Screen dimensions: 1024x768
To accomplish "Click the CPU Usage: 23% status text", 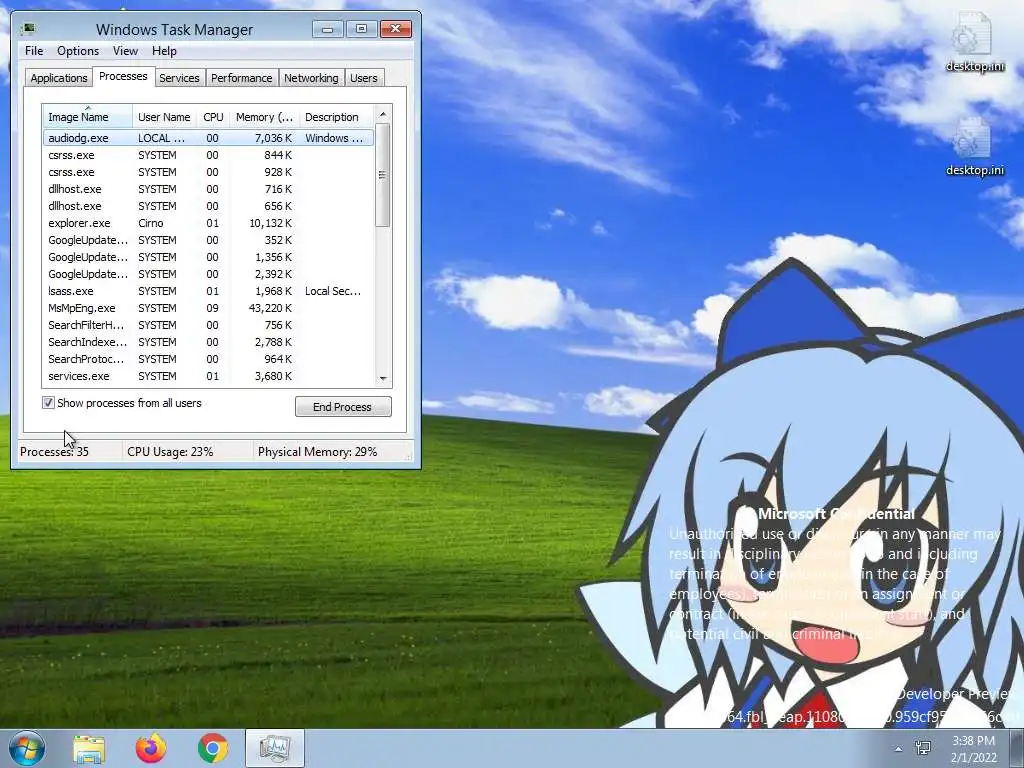I will pos(170,451).
